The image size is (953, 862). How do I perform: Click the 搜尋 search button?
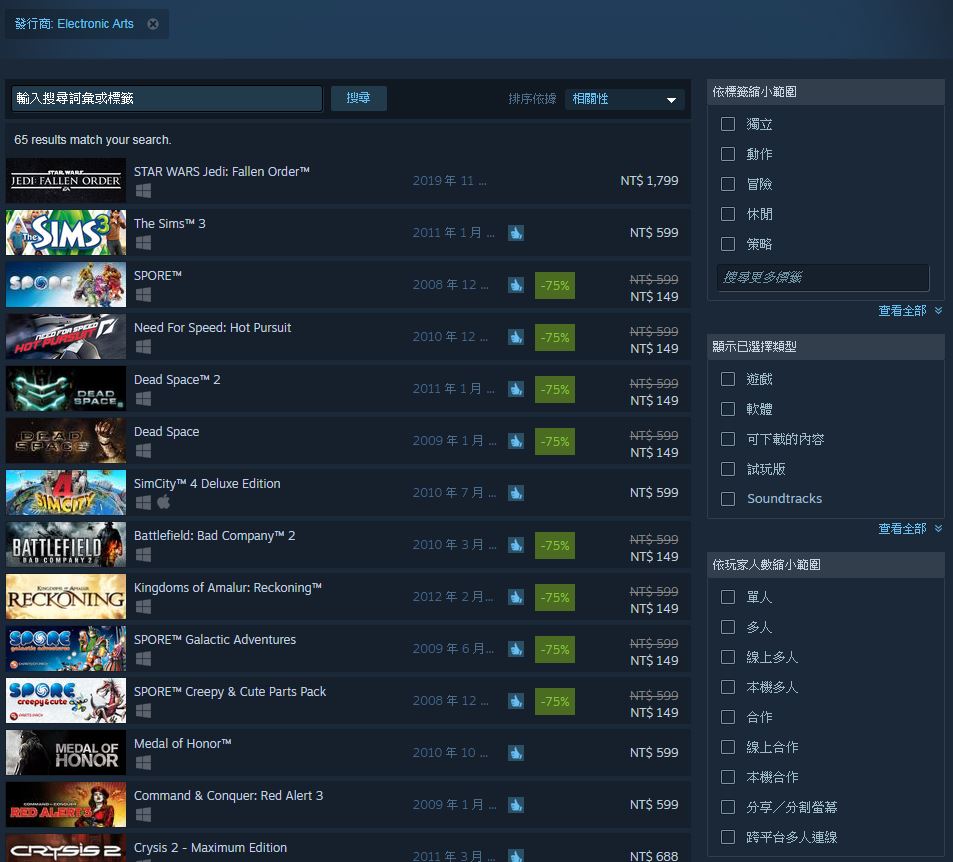click(359, 98)
